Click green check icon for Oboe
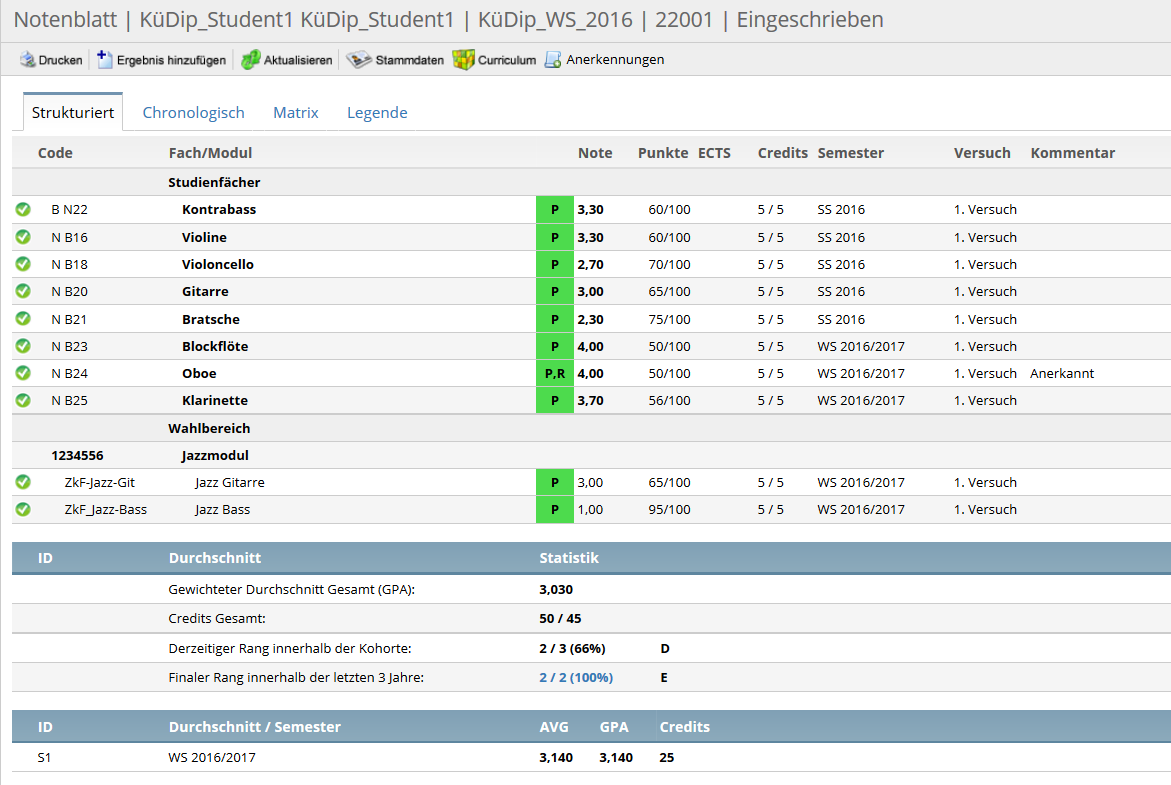 point(23,373)
